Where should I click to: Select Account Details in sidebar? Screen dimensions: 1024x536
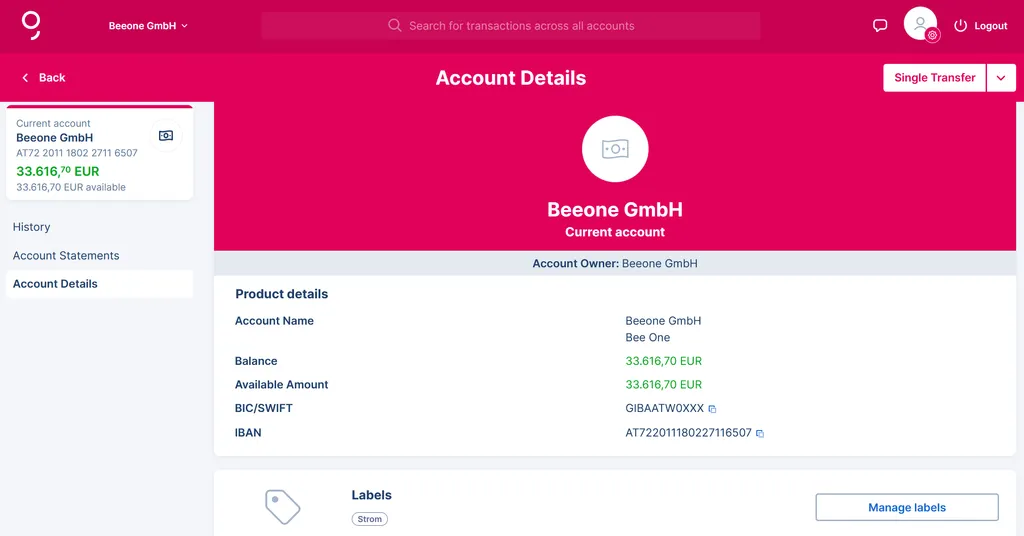(99, 284)
